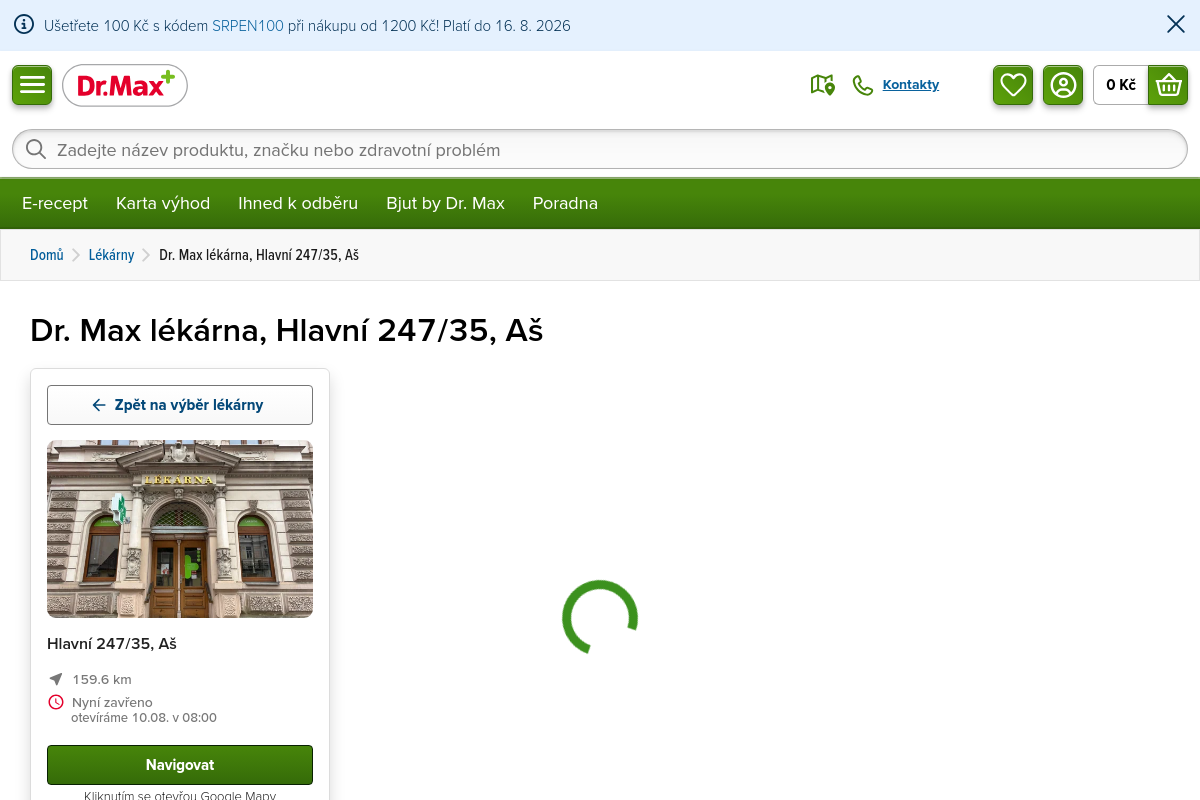The height and width of the screenshot is (800, 1200).
Task: Open the hamburger main menu
Action: coord(32,85)
